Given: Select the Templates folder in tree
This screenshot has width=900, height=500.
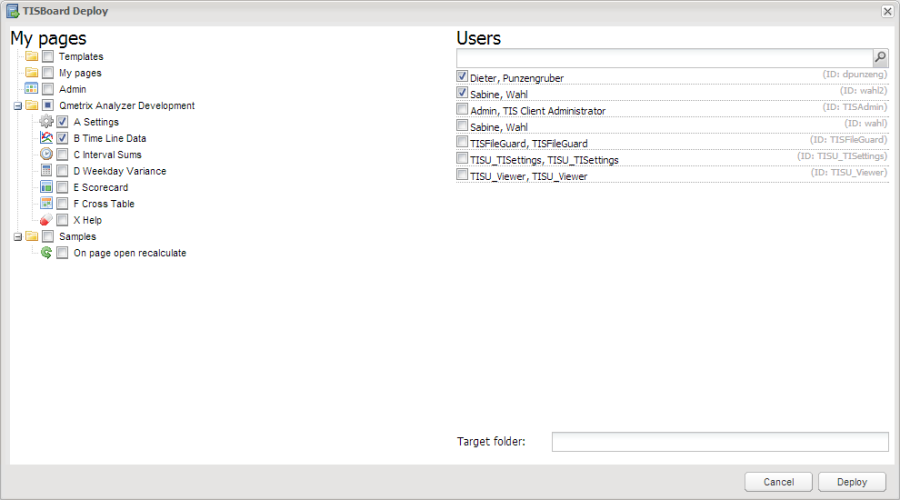Looking at the screenshot, I should point(81,56).
